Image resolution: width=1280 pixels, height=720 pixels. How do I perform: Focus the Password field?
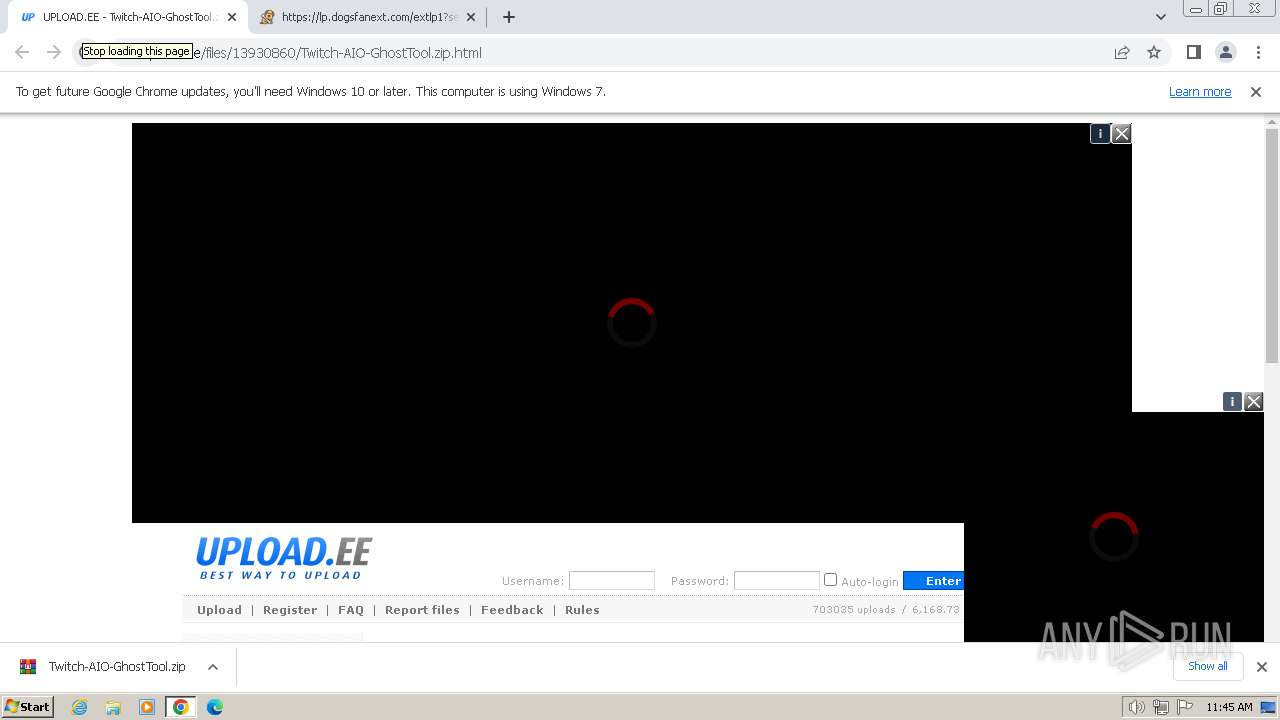point(777,581)
